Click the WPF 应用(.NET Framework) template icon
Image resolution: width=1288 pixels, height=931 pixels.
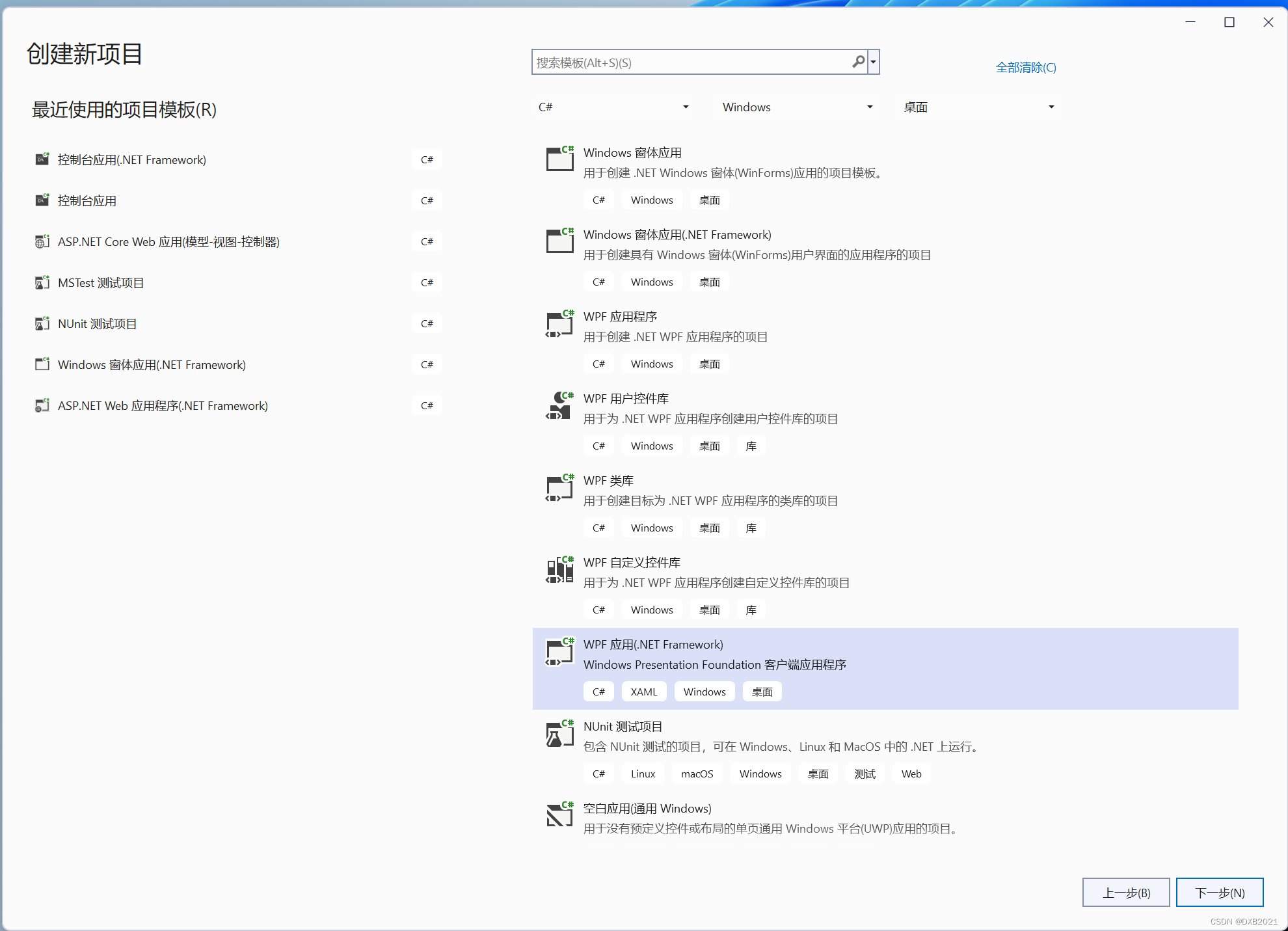click(560, 651)
